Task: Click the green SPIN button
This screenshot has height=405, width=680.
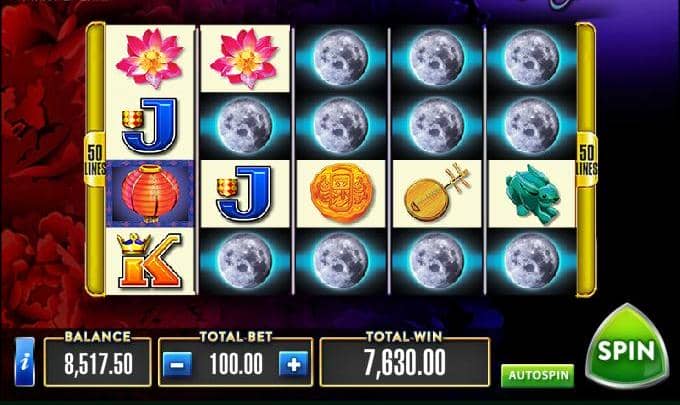Action: (627, 347)
